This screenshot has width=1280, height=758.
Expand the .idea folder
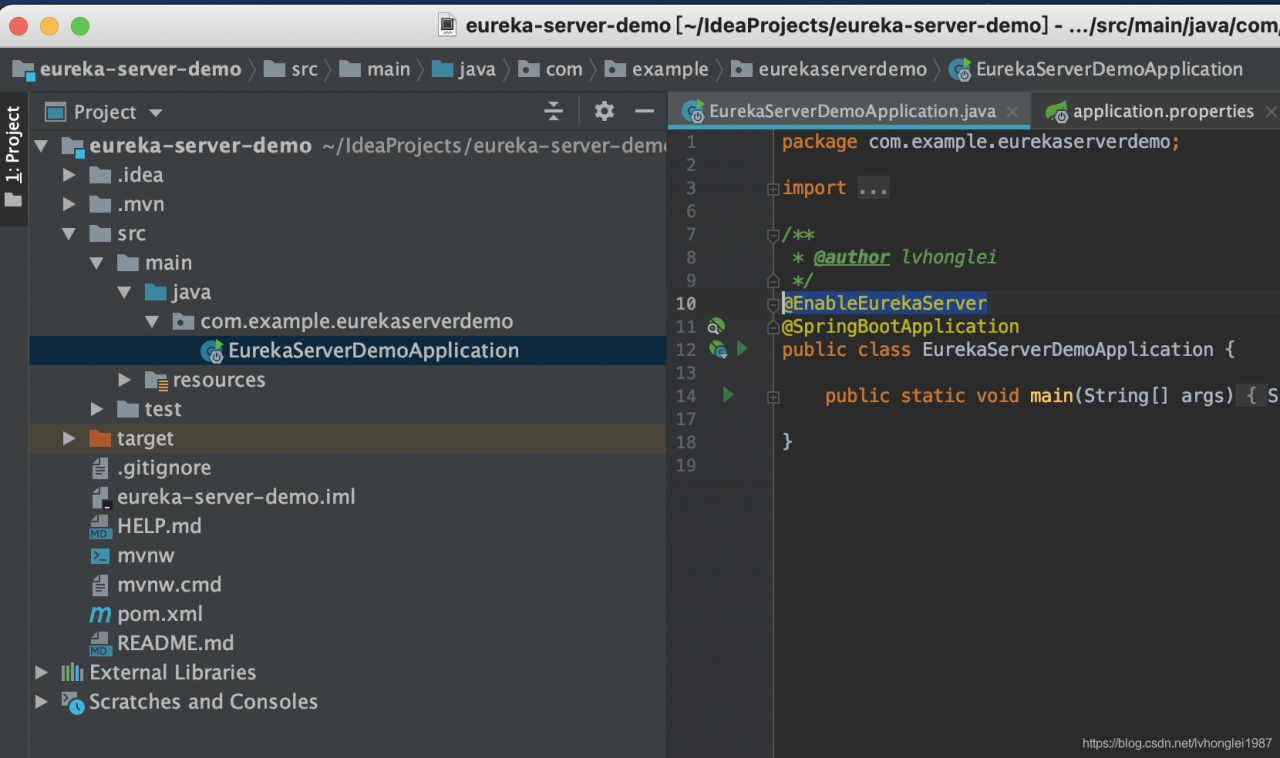pos(69,175)
